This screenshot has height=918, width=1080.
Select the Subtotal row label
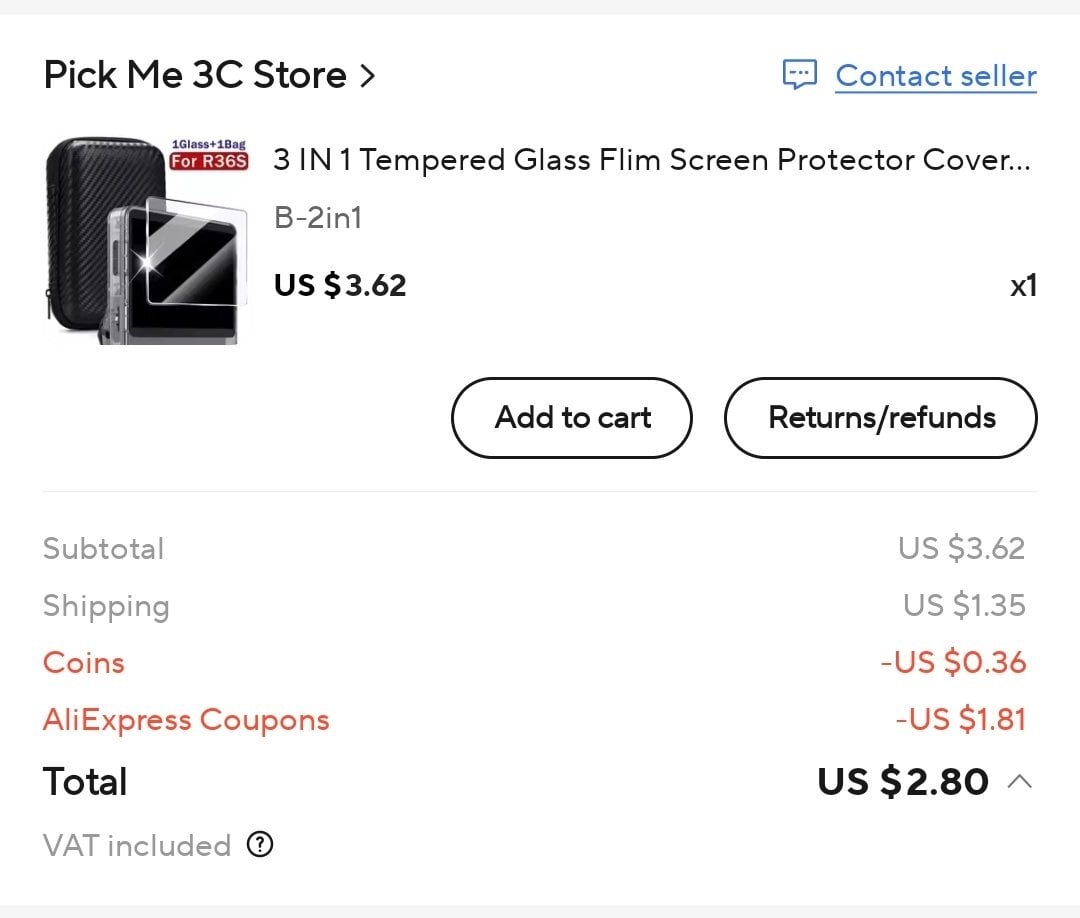[103, 549]
